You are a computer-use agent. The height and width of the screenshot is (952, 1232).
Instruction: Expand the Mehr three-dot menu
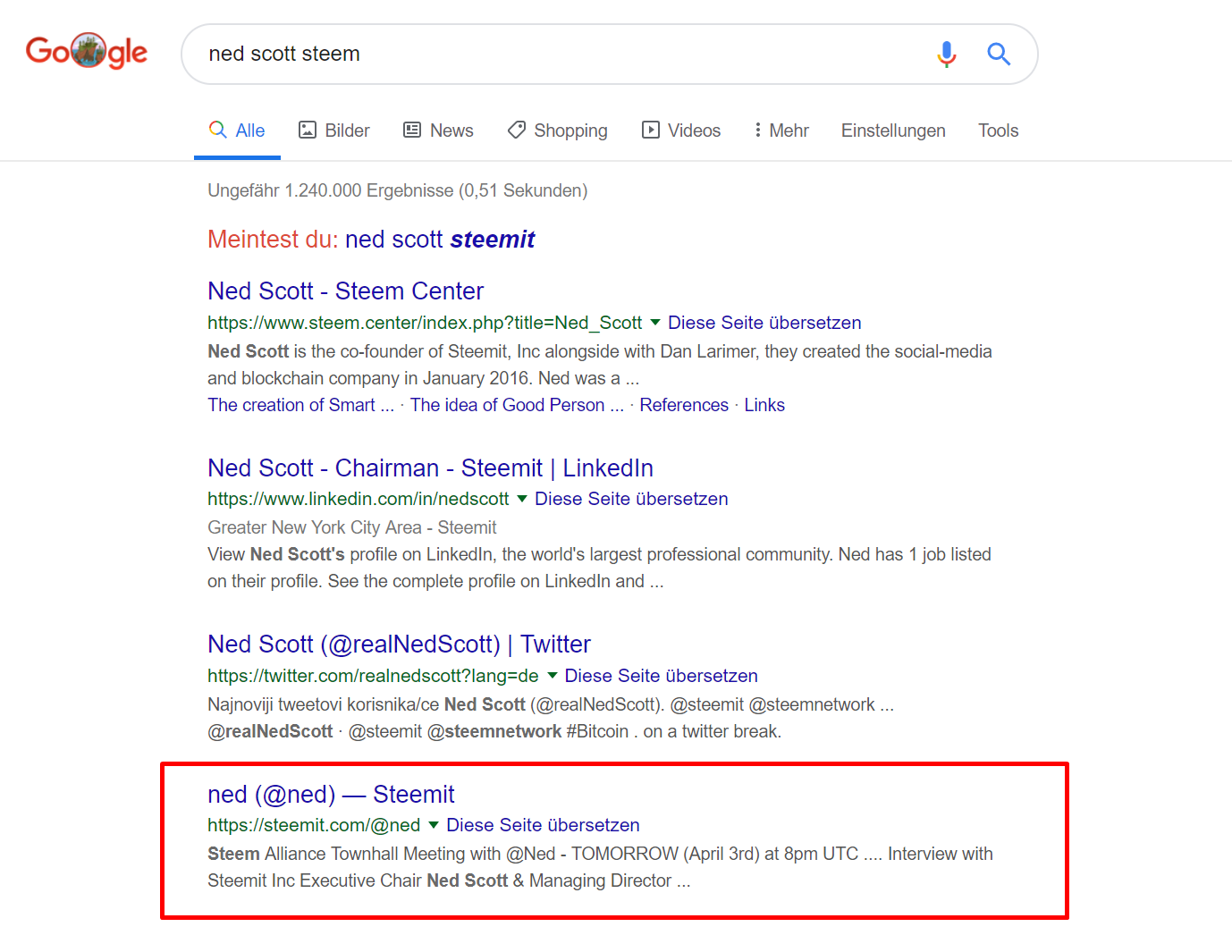pos(781,131)
